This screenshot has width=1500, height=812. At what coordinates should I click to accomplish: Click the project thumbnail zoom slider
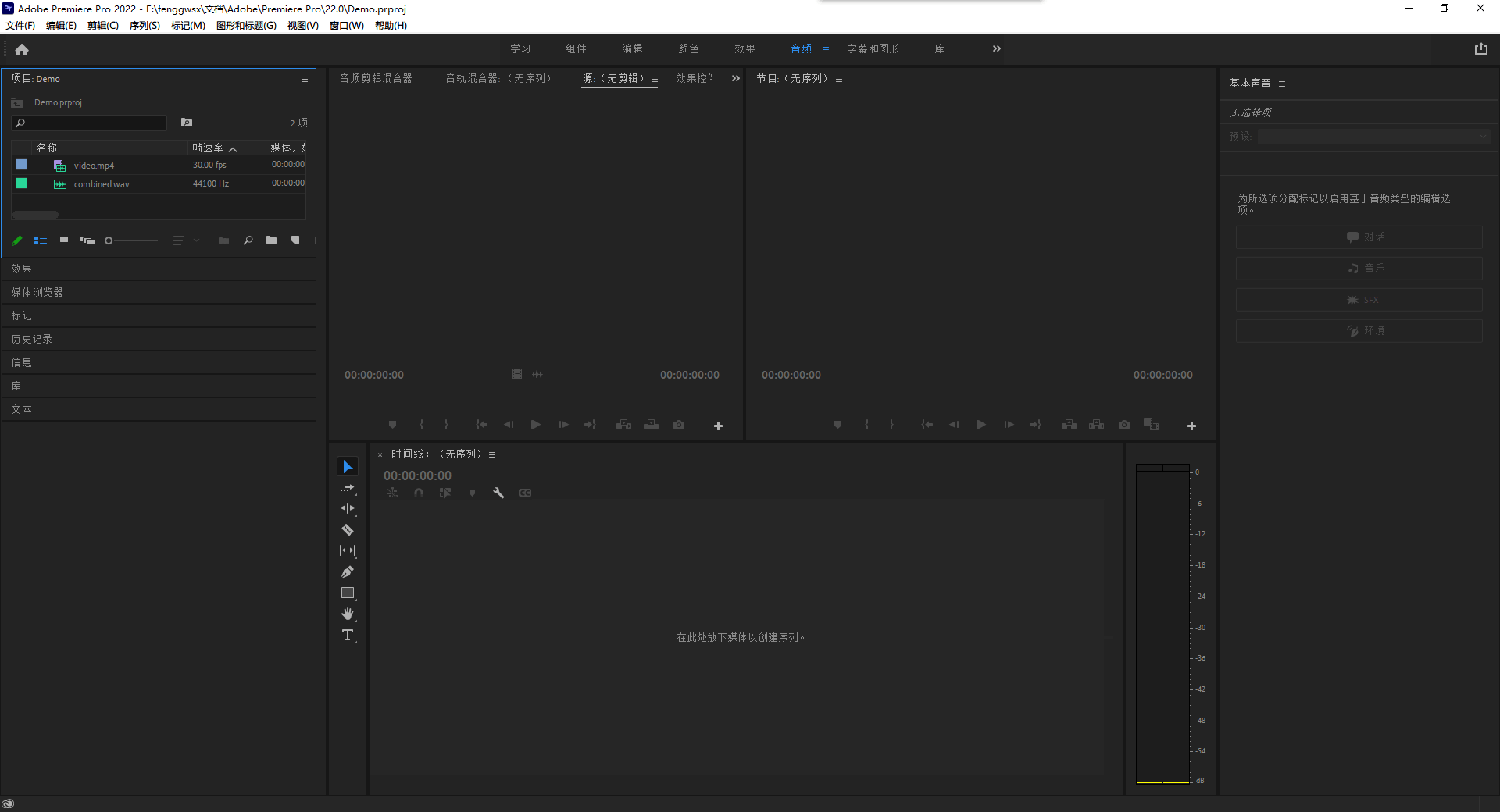[x=133, y=240]
